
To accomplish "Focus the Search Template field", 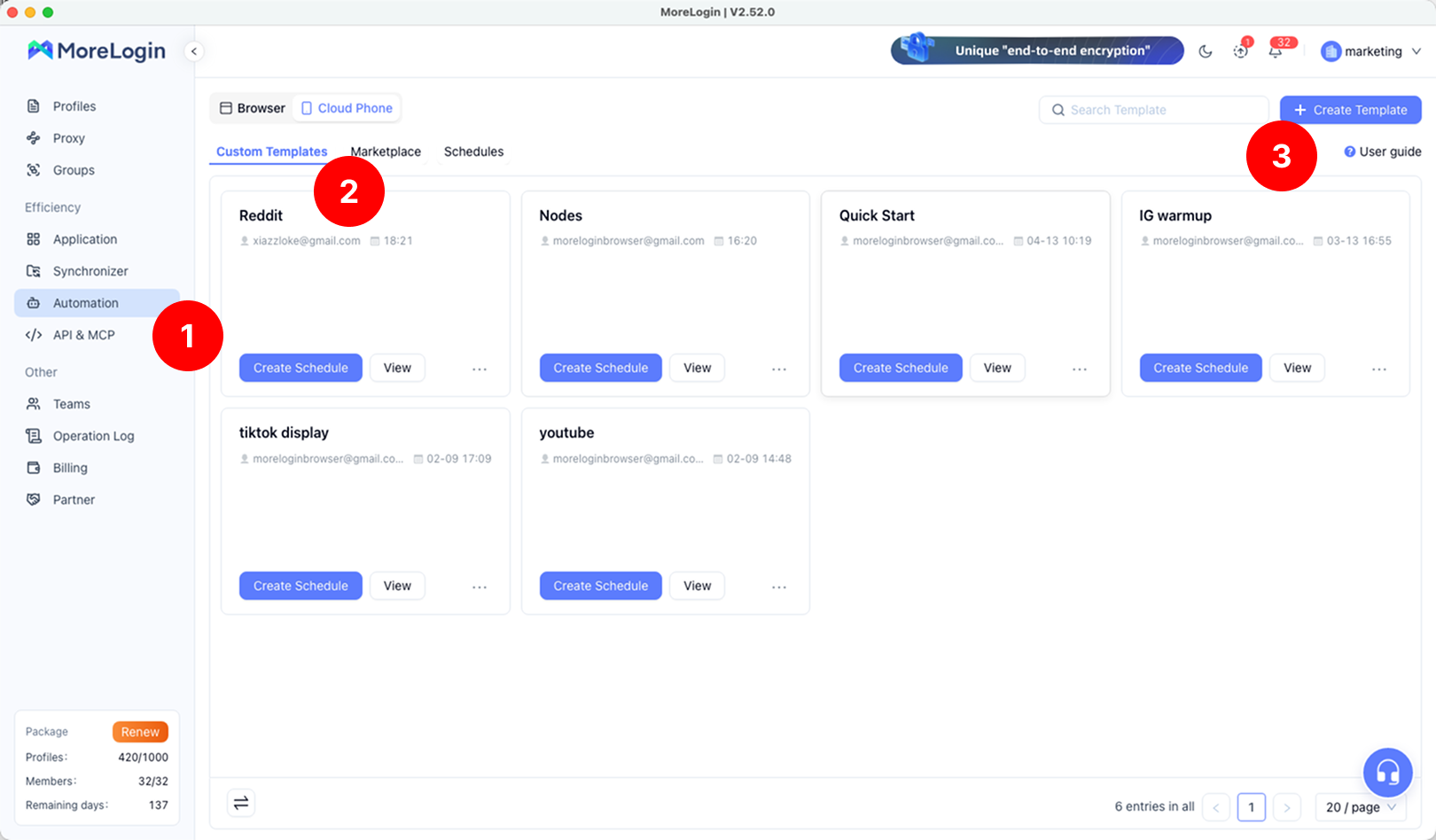I will (1154, 110).
